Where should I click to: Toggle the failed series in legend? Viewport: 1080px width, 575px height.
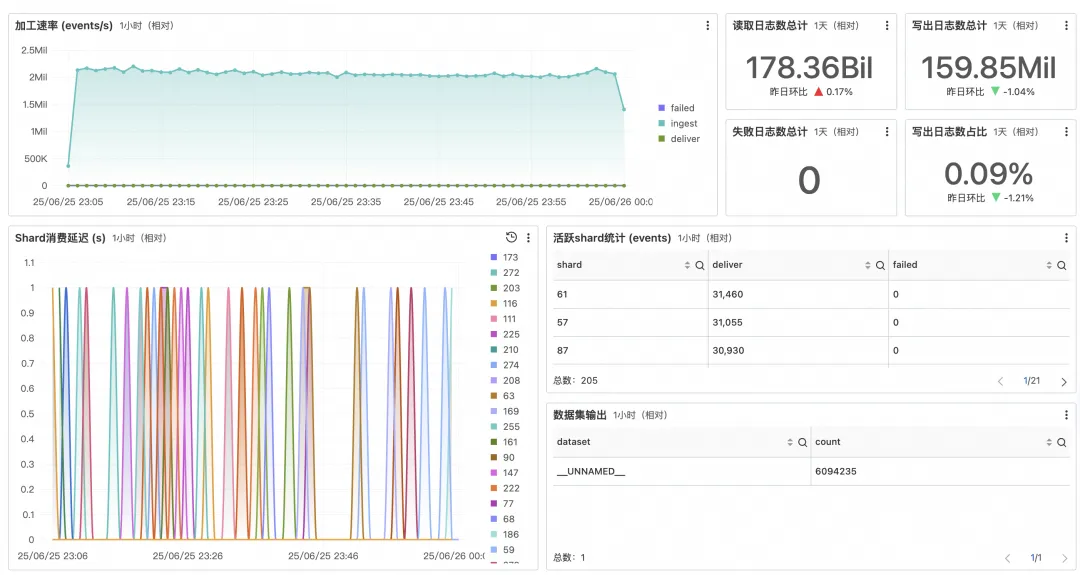[676, 108]
